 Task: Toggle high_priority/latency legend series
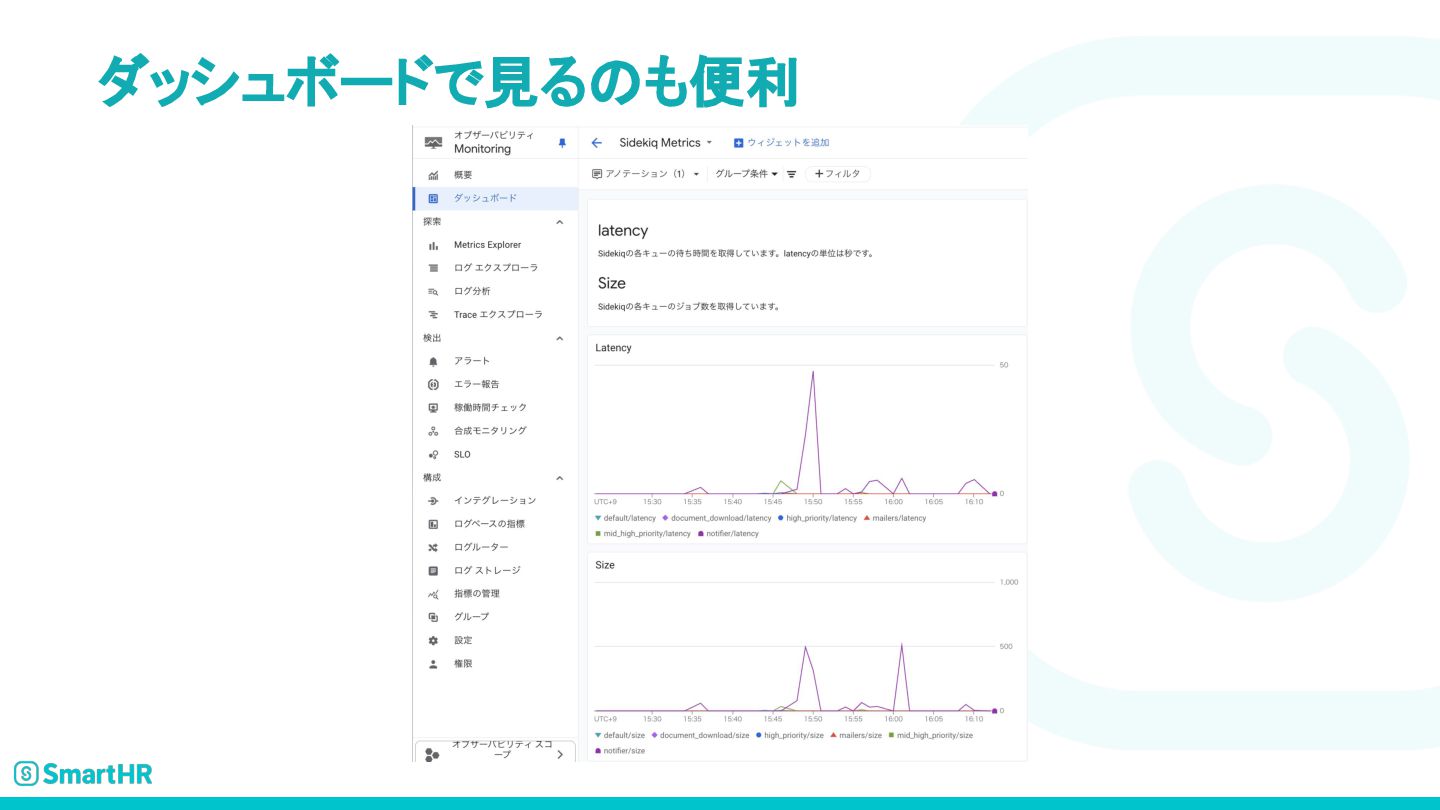[817, 518]
